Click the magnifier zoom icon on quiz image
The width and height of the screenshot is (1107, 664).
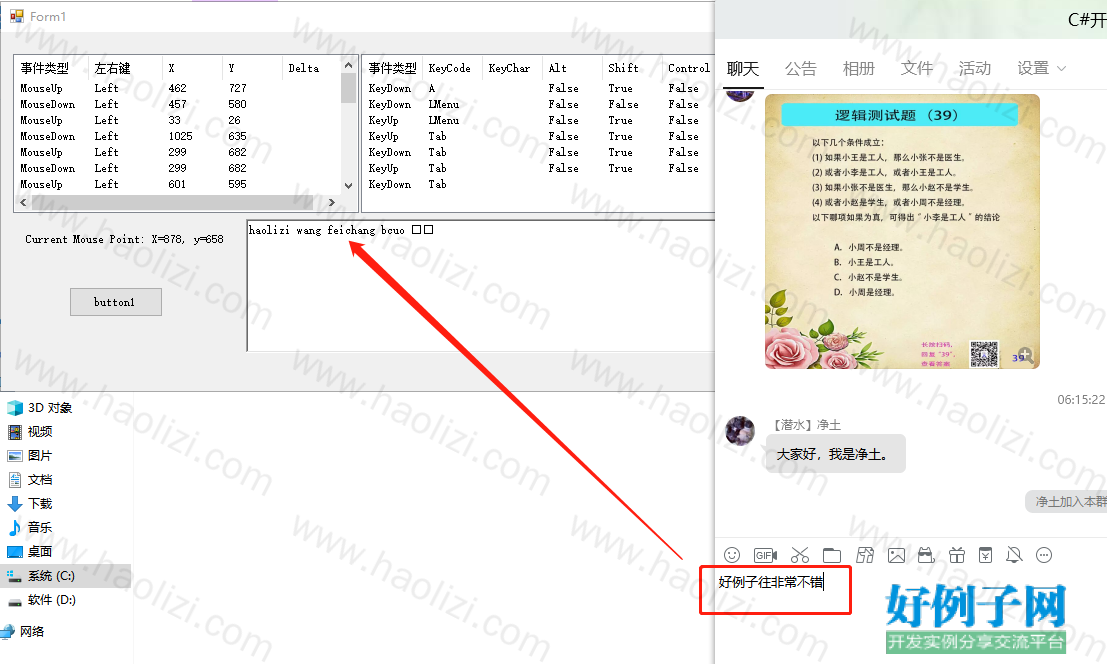(x=1024, y=355)
